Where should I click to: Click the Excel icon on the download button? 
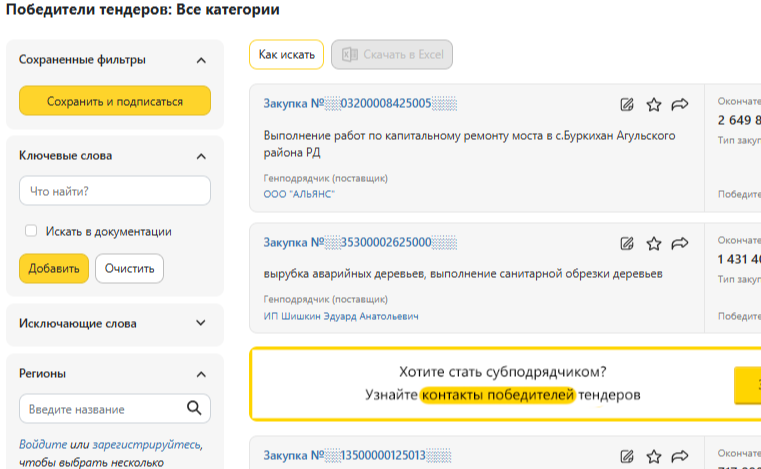pyautogui.click(x=350, y=55)
